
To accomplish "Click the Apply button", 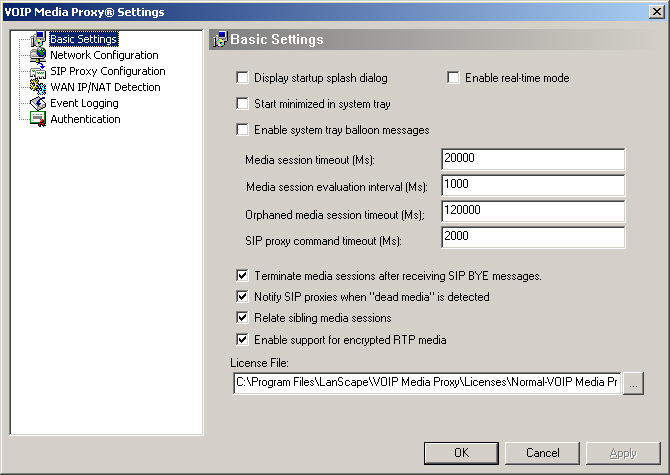I will tap(623, 453).
